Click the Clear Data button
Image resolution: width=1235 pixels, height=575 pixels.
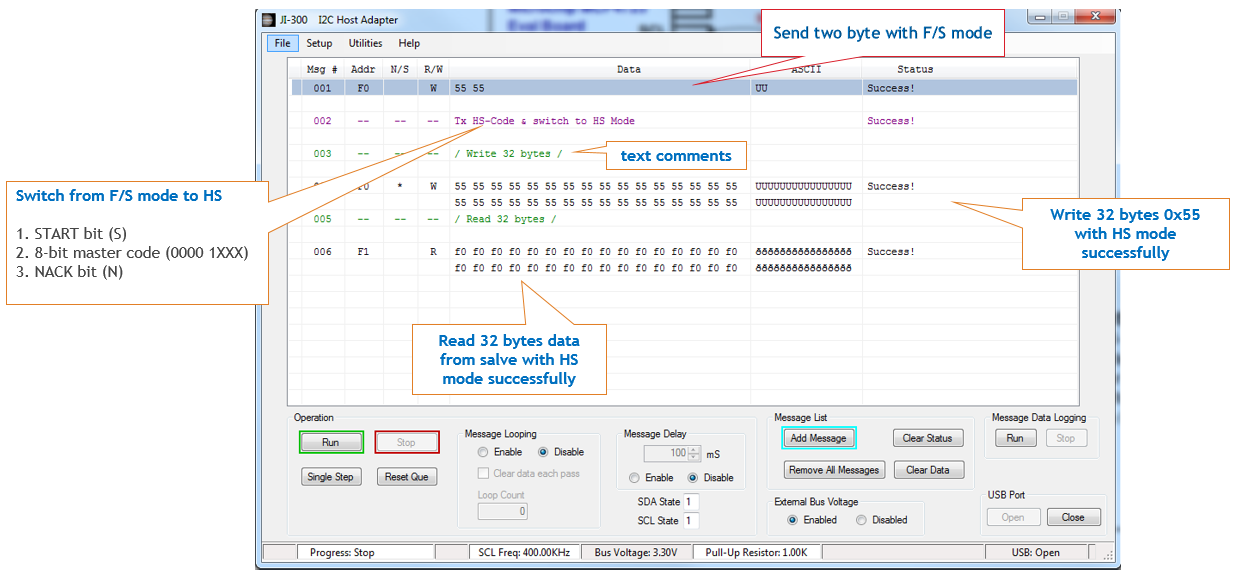[927, 470]
